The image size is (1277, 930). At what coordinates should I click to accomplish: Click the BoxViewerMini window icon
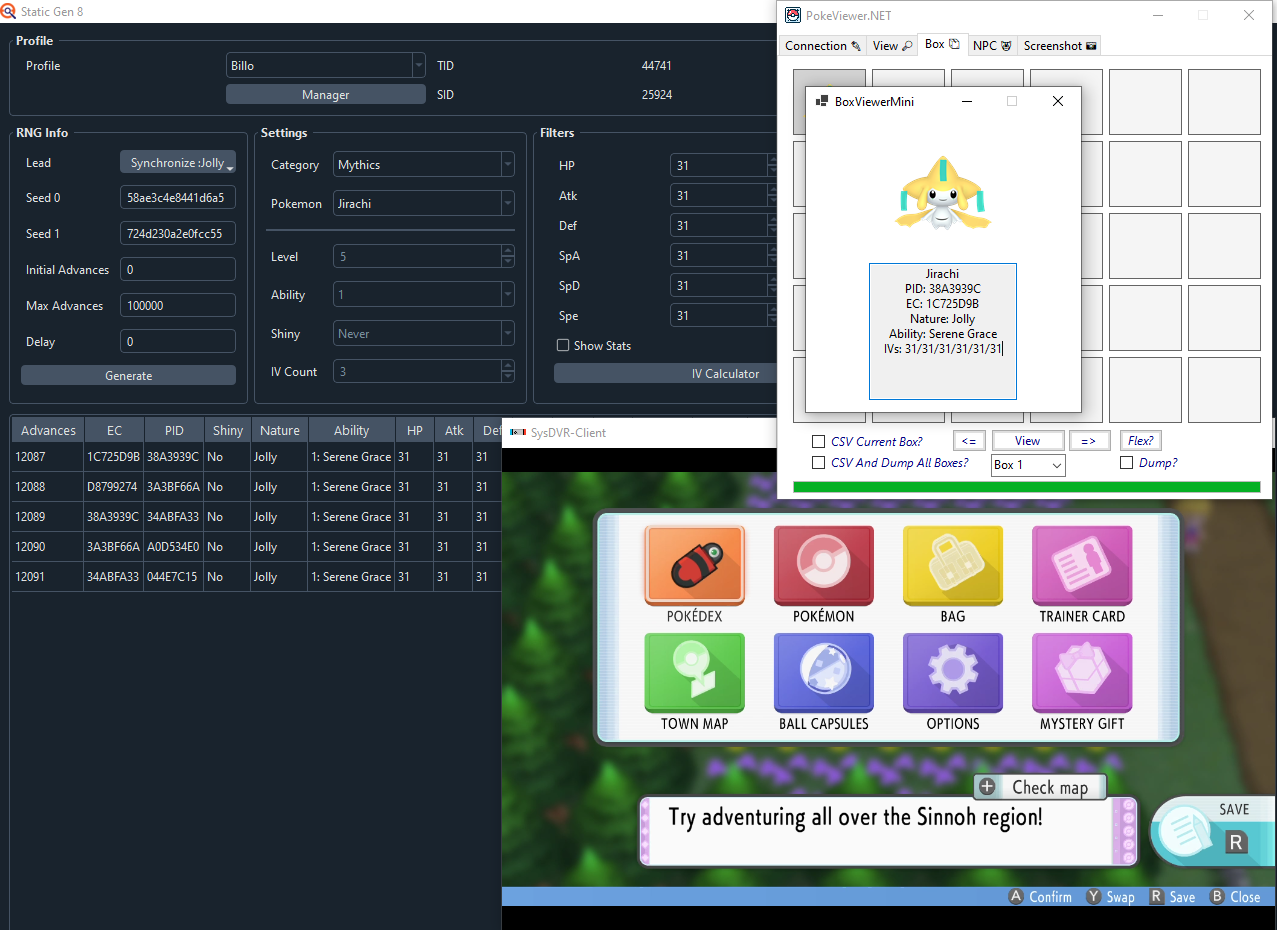(x=822, y=101)
